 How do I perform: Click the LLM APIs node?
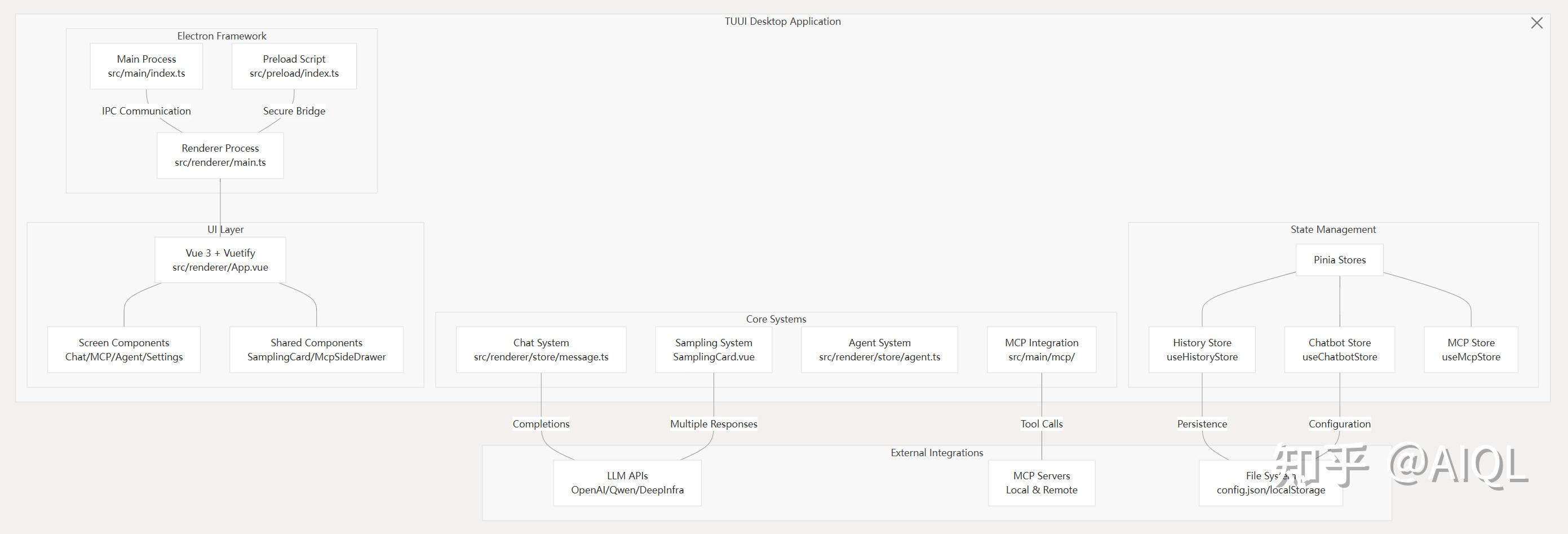[x=627, y=483]
